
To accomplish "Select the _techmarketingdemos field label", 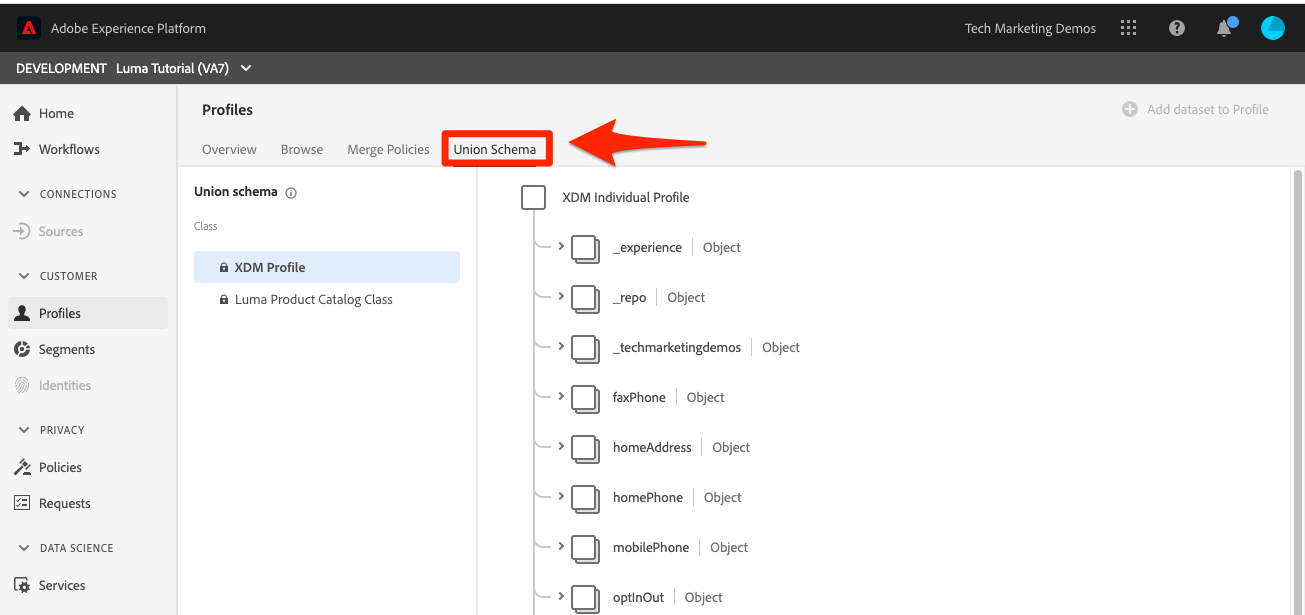I will 677,347.
